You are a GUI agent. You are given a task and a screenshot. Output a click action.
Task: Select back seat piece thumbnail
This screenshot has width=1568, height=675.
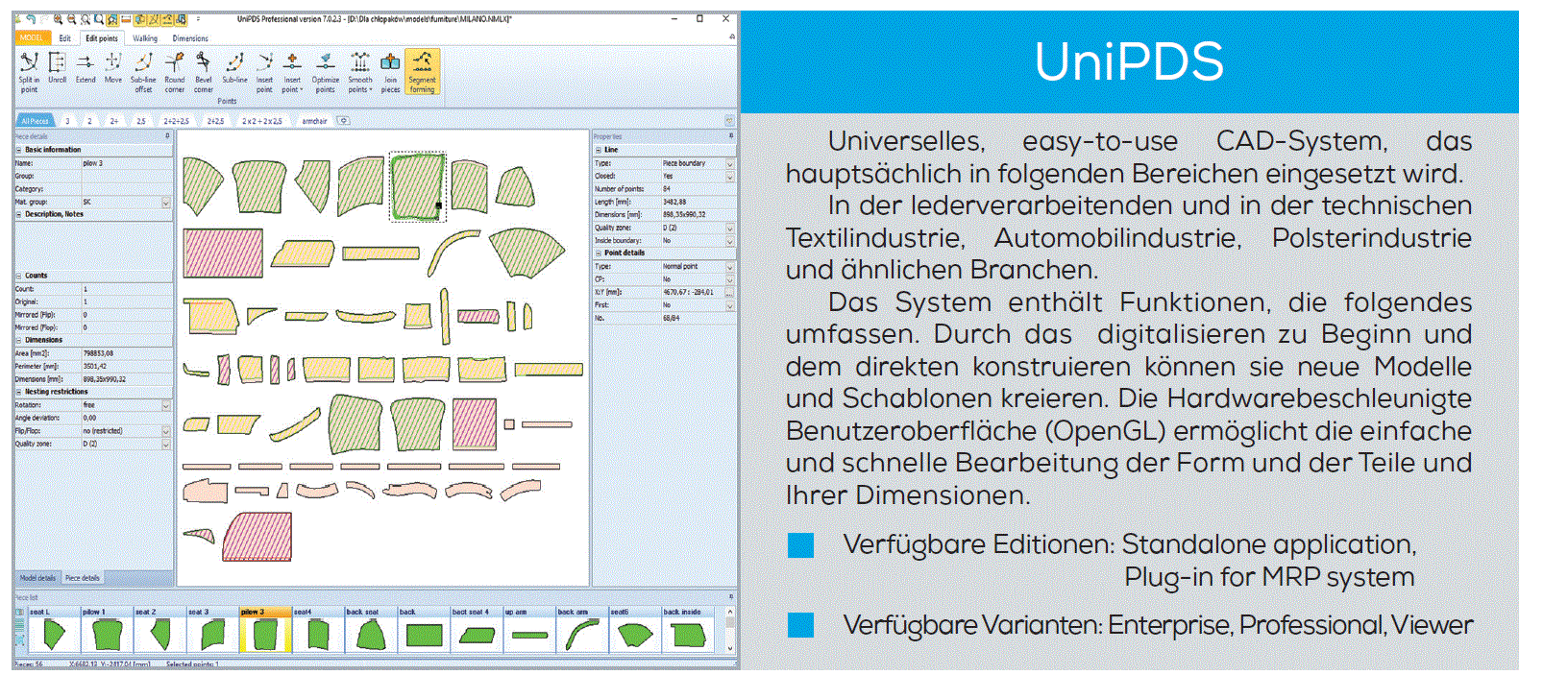[371, 630]
